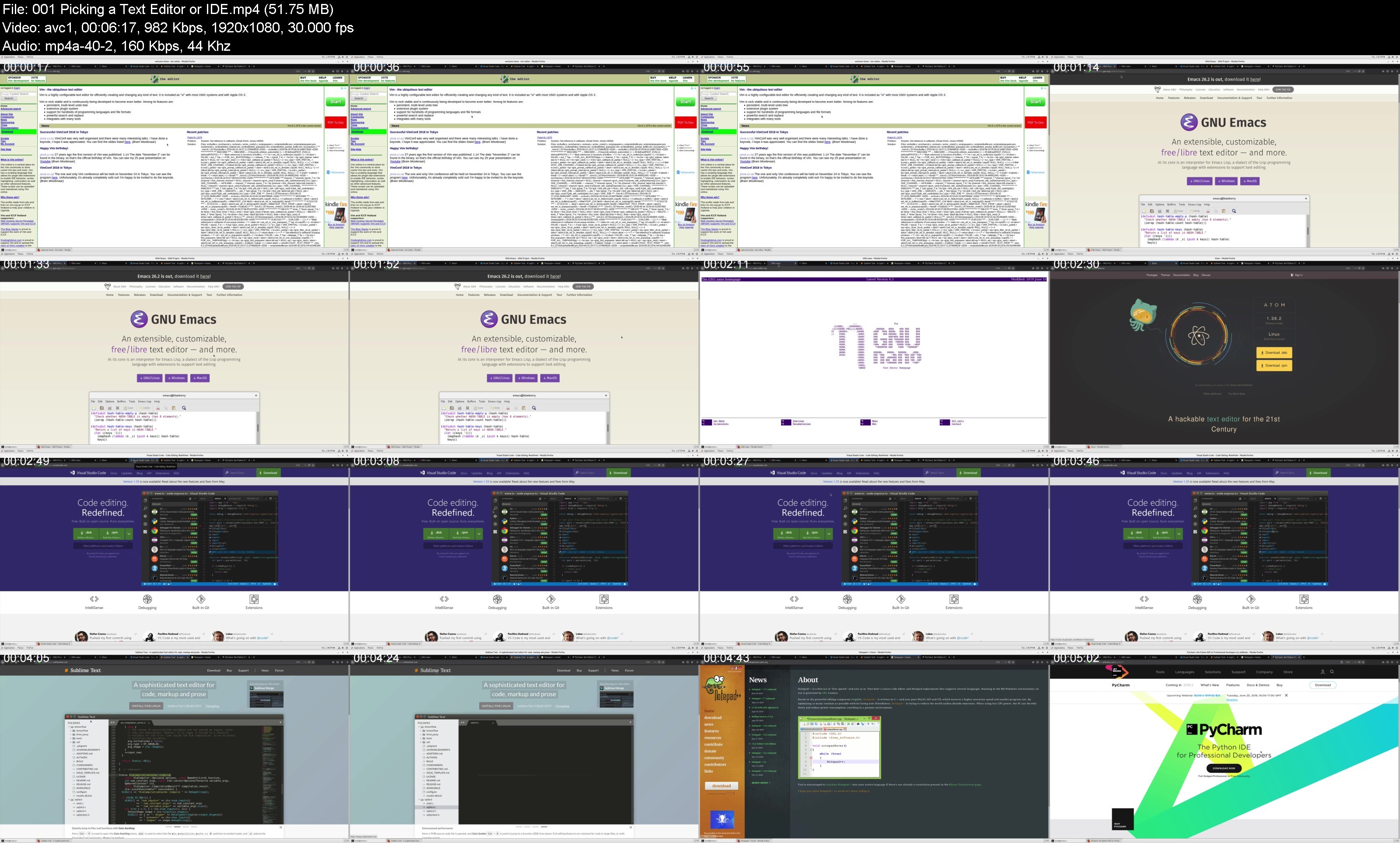The height and width of the screenshot is (843, 1400).
Task: Click green Download button in 00:02:49 frame header
Action: pos(268,473)
